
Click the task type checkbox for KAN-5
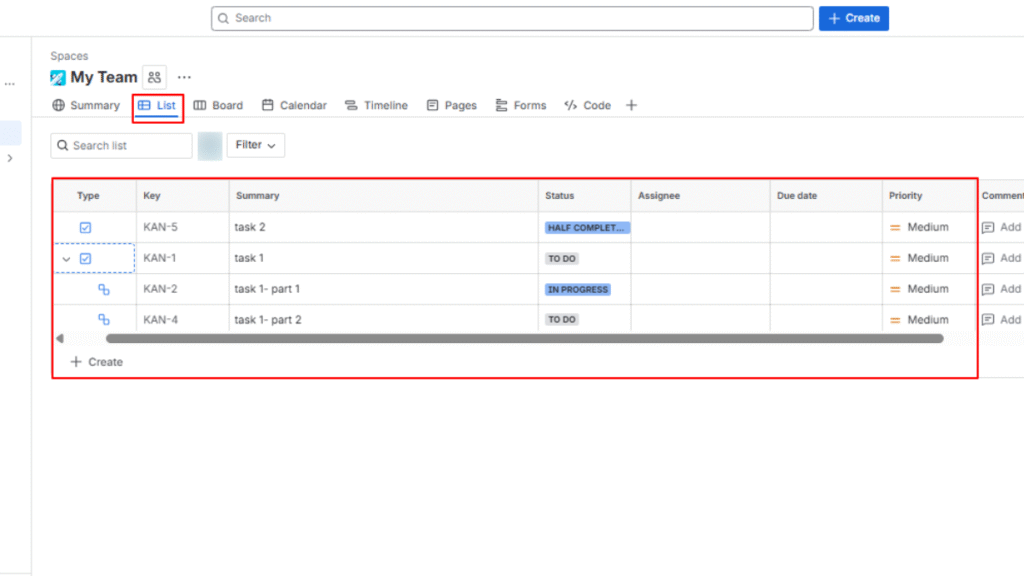[86, 227]
